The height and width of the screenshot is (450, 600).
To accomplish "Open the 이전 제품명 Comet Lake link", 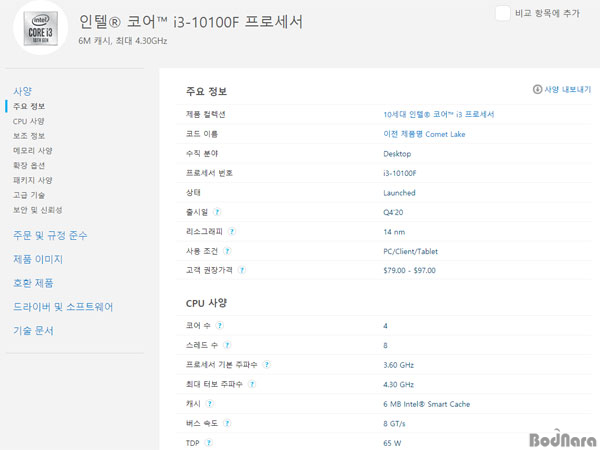I will [x=424, y=134].
